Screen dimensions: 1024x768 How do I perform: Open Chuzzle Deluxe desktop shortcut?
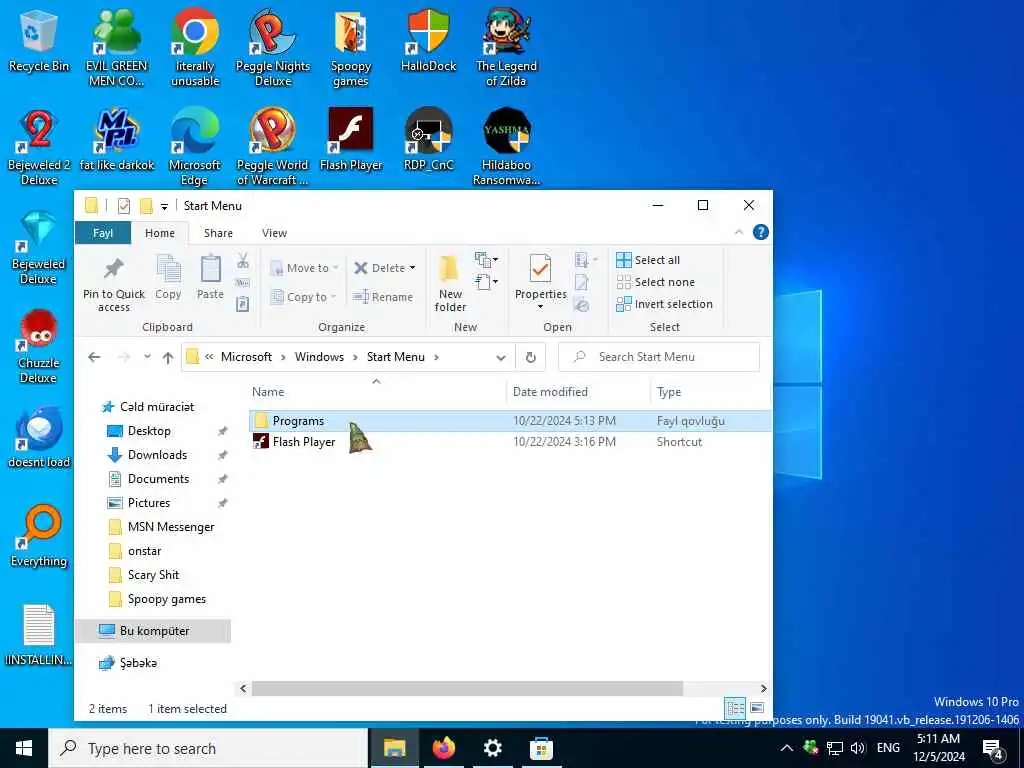coord(39,347)
